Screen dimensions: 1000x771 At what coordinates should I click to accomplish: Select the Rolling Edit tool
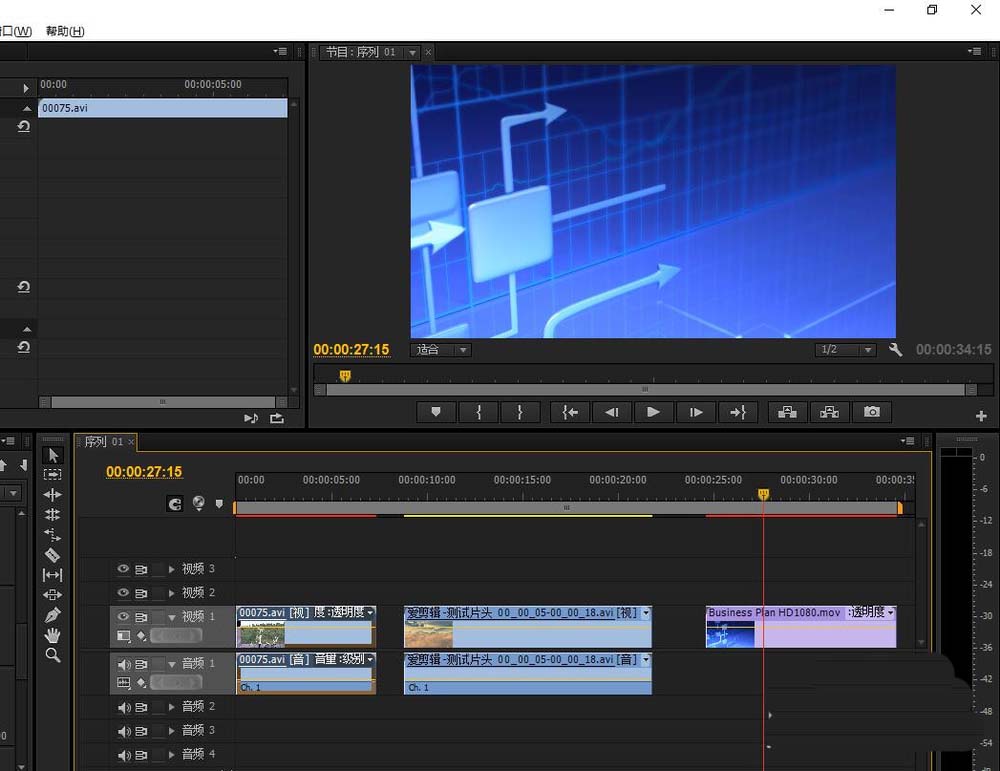[x=52, y=514]
